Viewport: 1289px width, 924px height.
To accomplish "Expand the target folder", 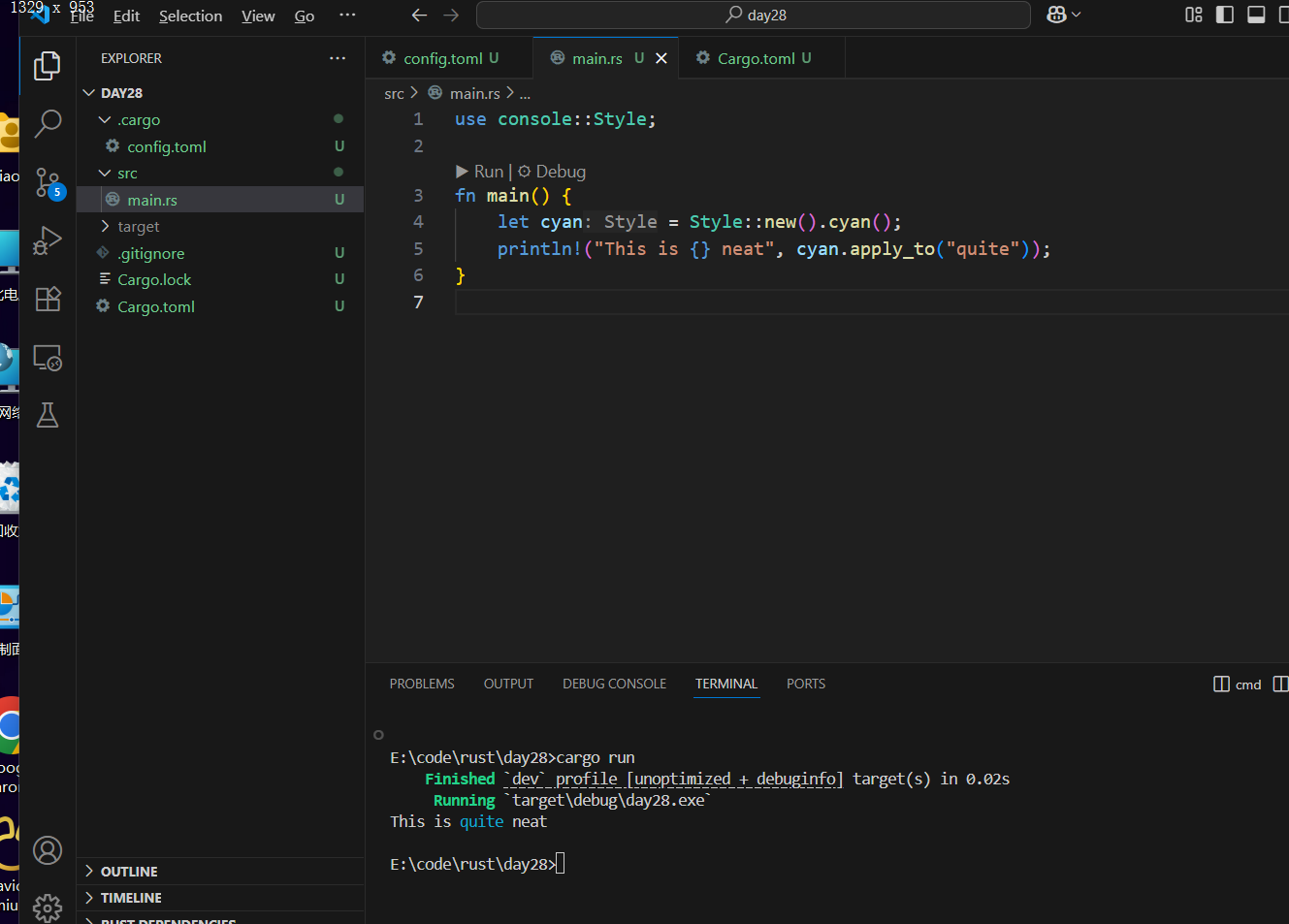I will [138, 227].
